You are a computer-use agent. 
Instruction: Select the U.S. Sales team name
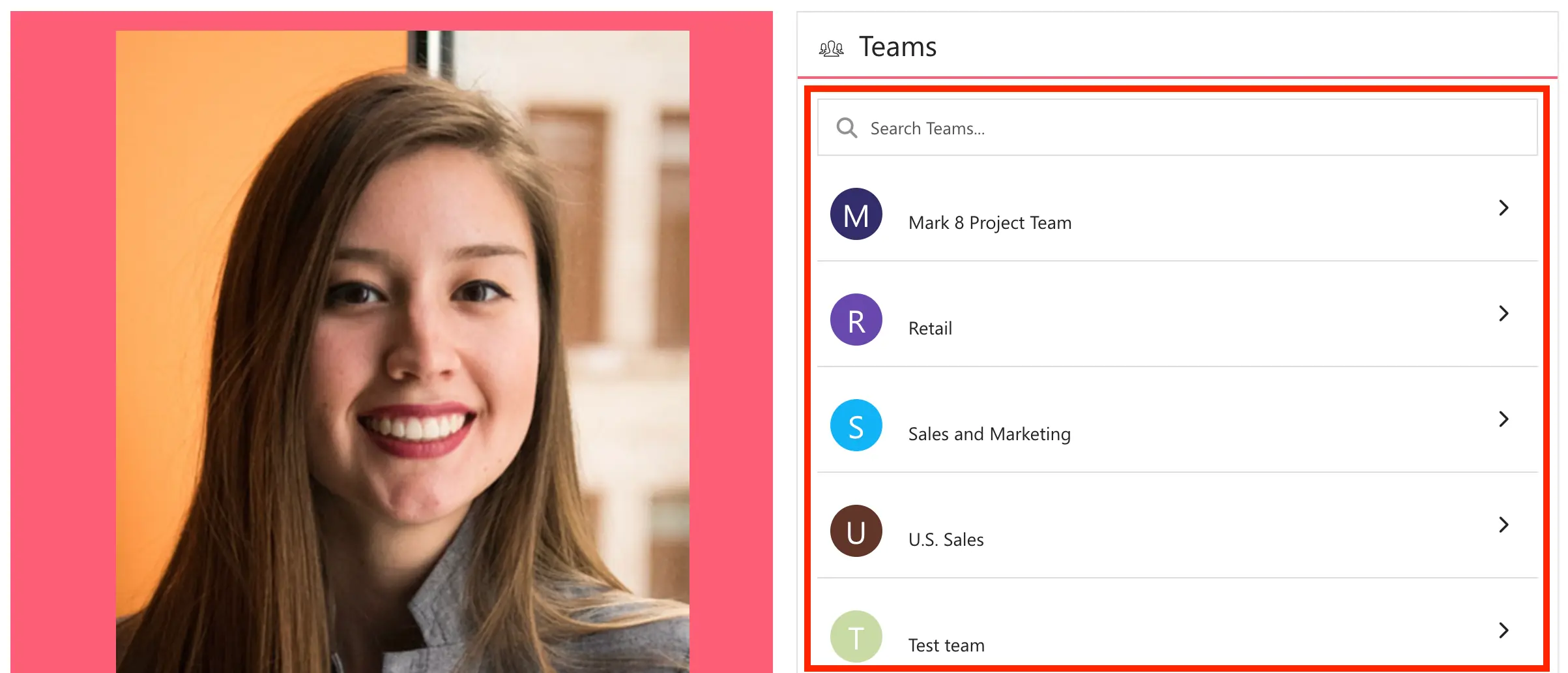coord(946,539)
